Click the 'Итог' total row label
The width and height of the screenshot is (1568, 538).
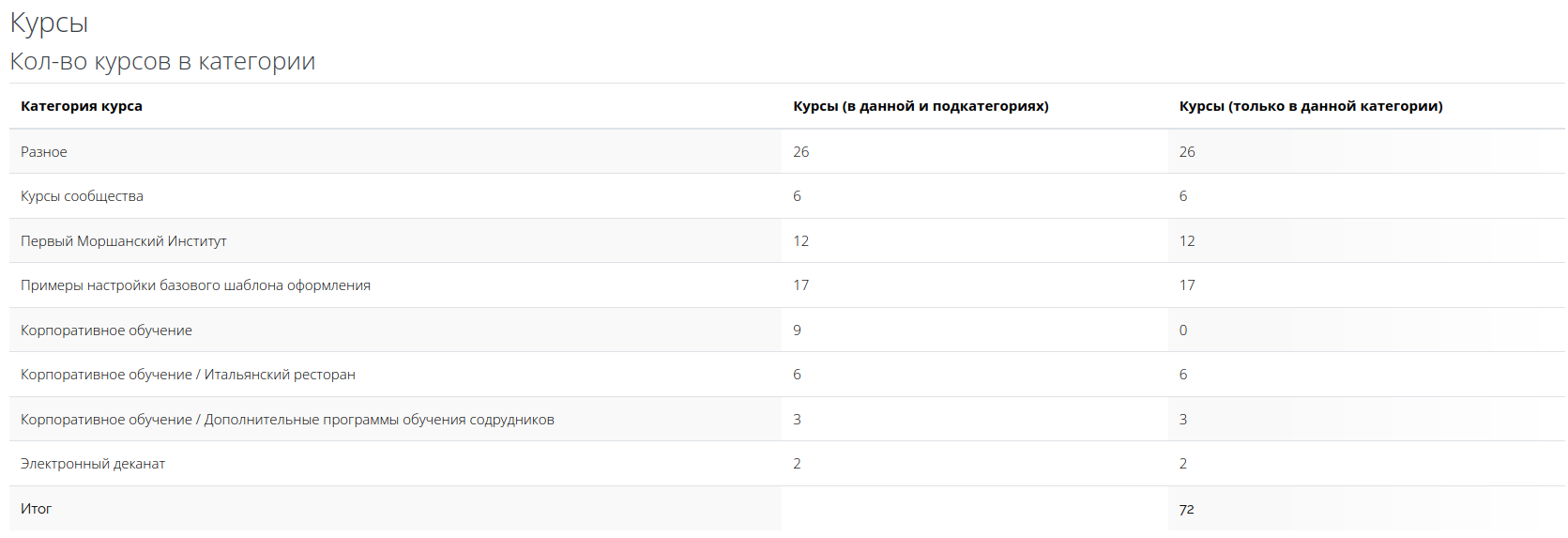coord(36,509)
